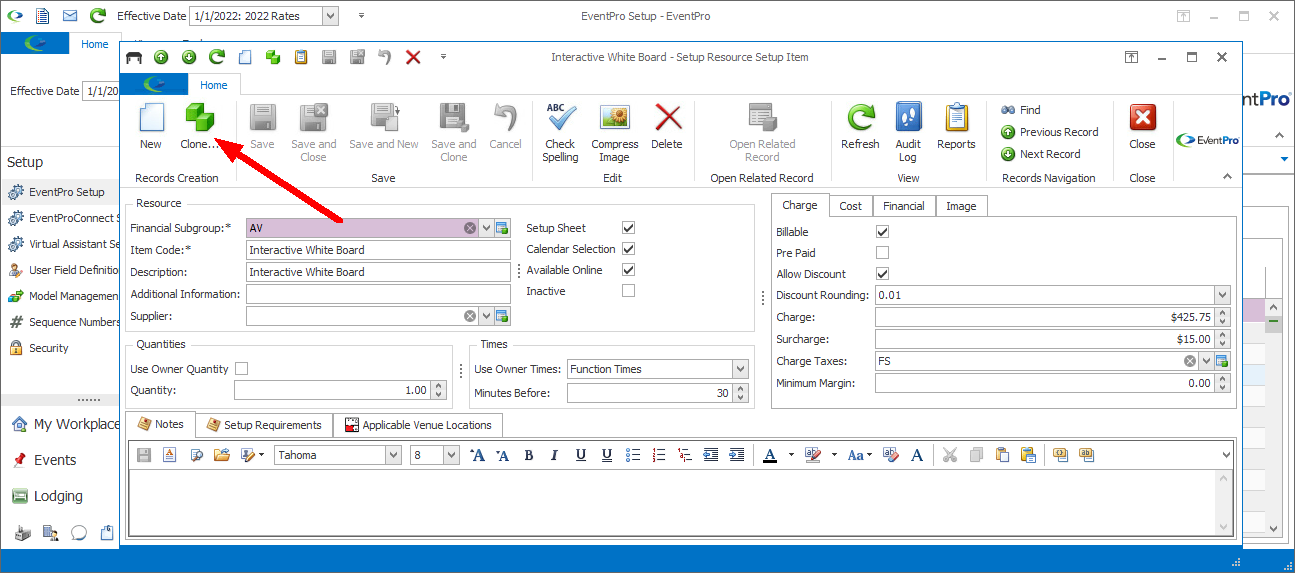Screen dimensions: 1295x573
Task: Check the Inactive checkbox
Action: [628, 291]
